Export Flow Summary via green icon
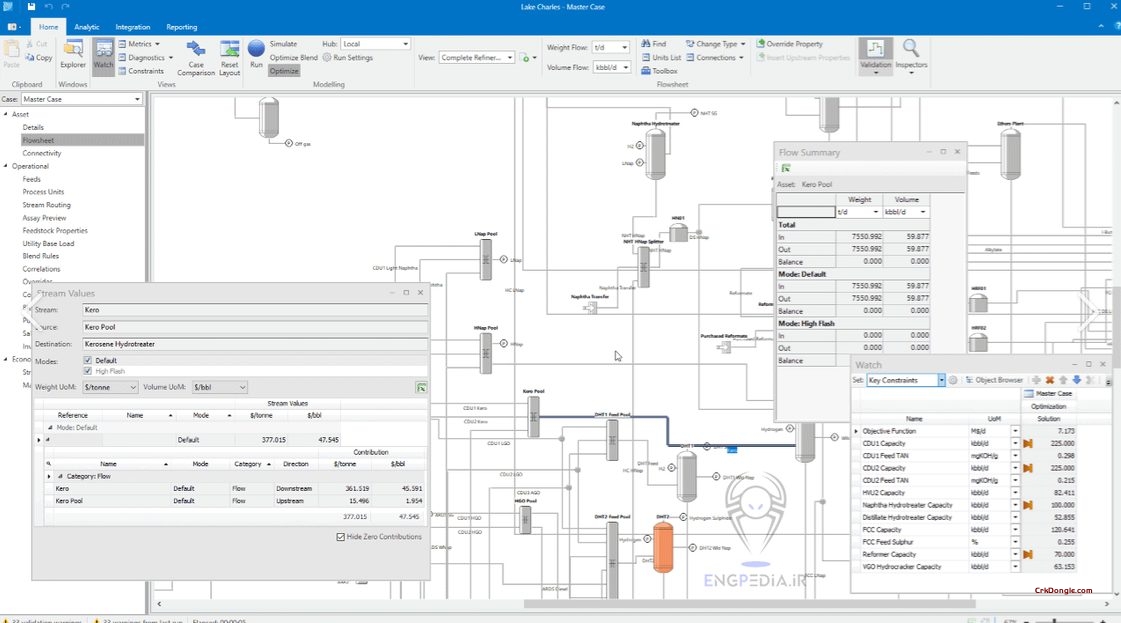The height and width of the screenshot is (623, 1121). click(786, 168)
